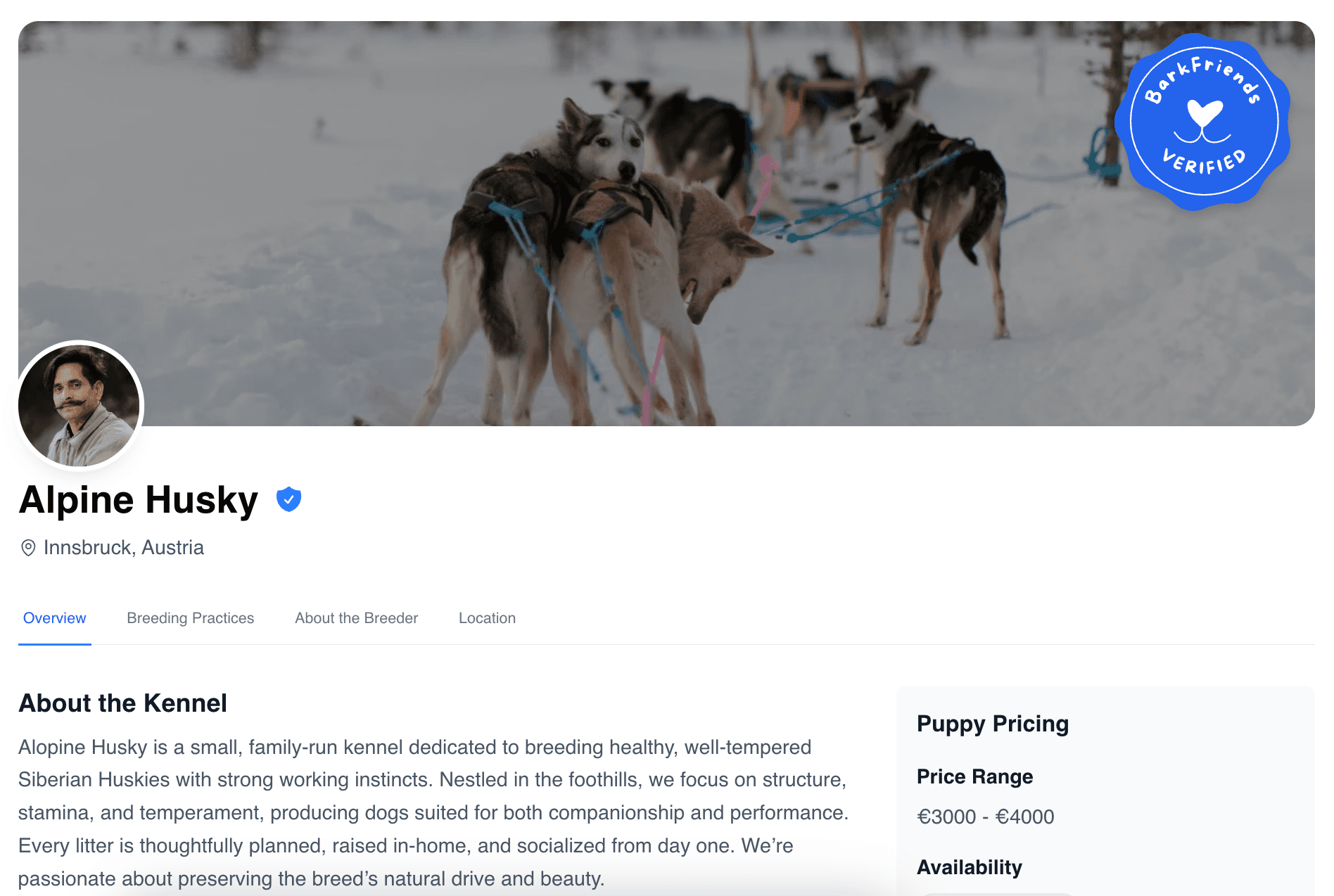Click the Availability label
Viewport: 1334px width, 896px height.
coord(970,867)
